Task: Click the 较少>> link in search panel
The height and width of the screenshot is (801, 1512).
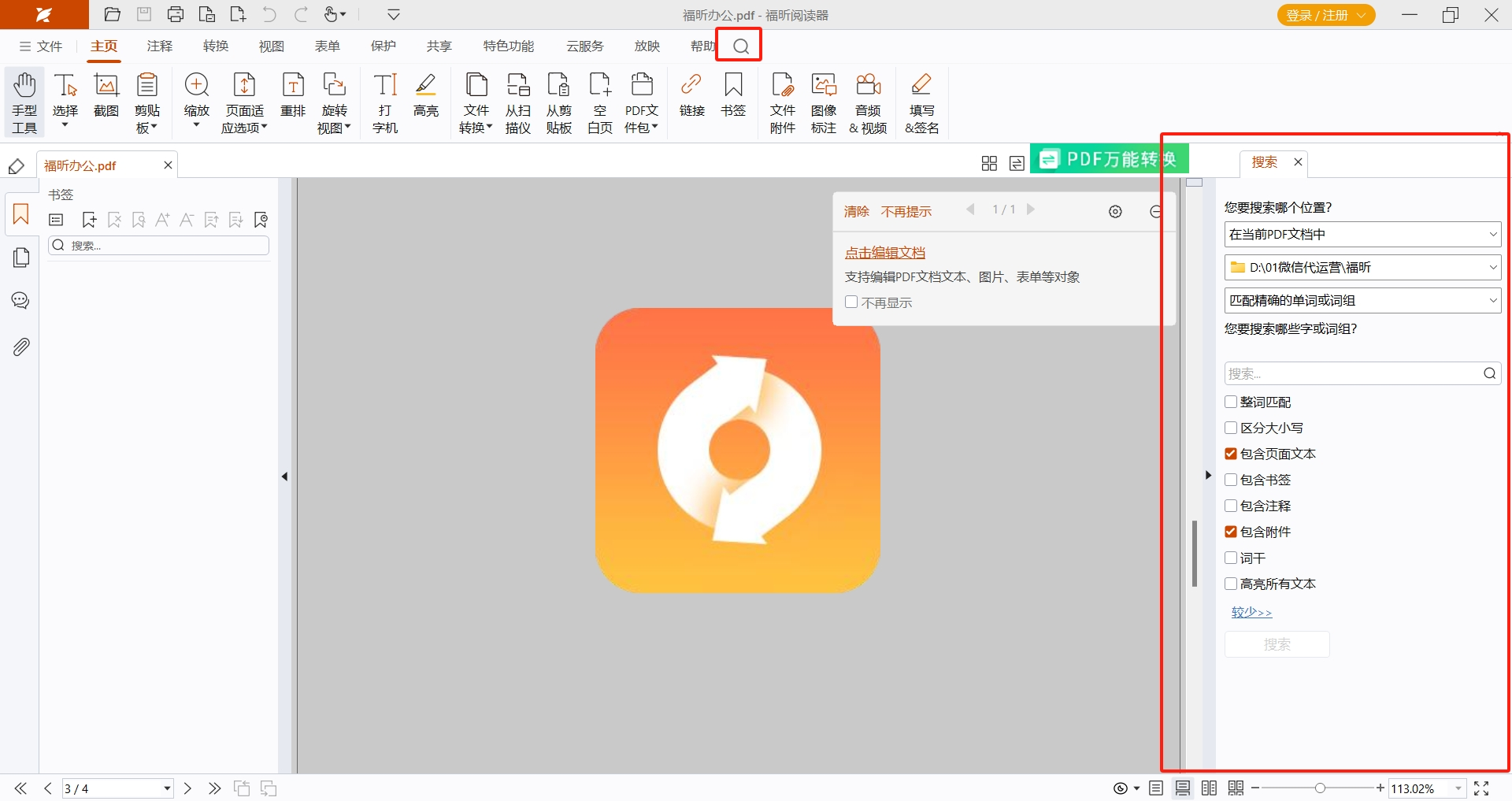Action: click(x=1251, y=612)
